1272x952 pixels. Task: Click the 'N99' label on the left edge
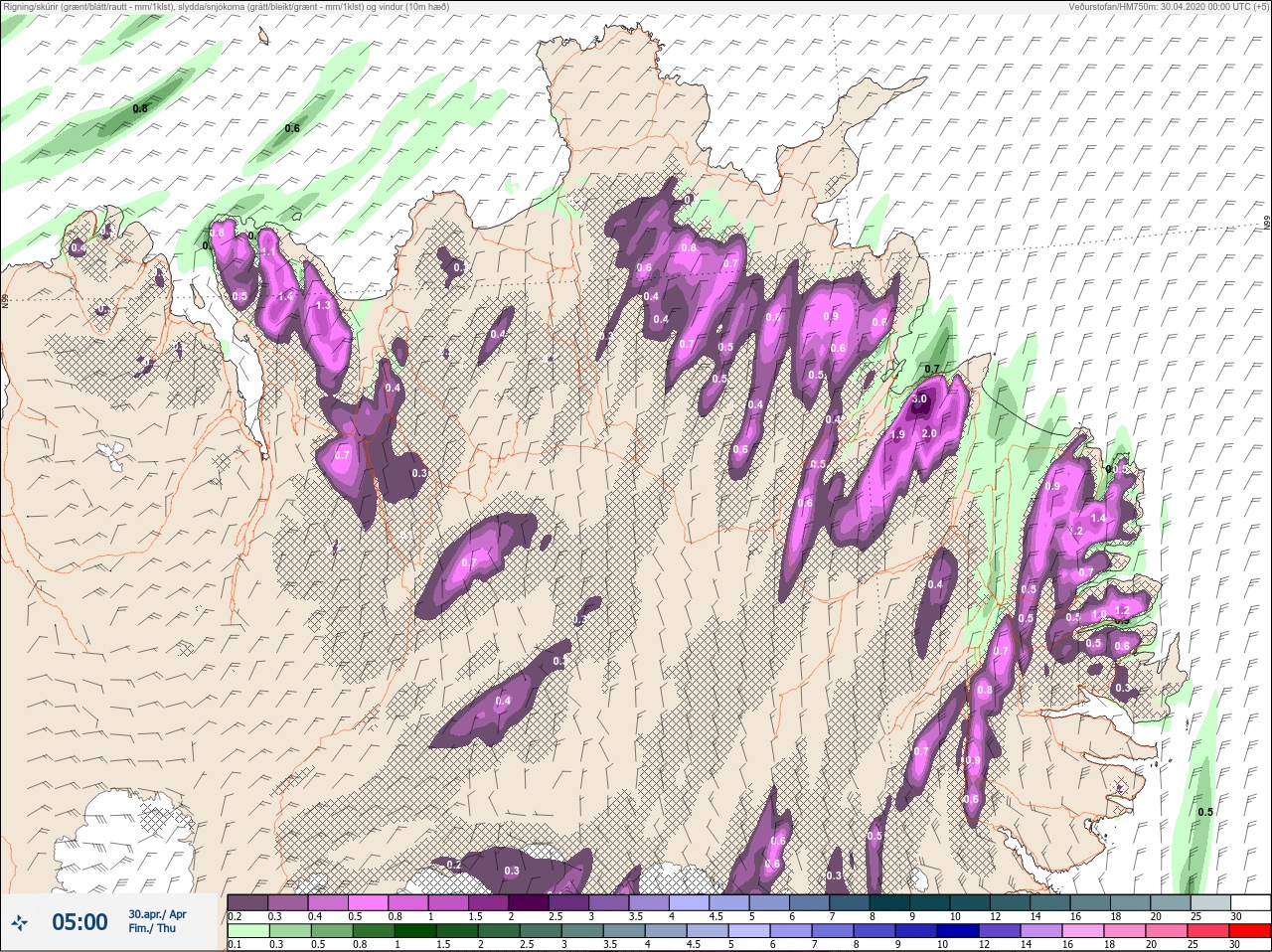tap(5, 300)
